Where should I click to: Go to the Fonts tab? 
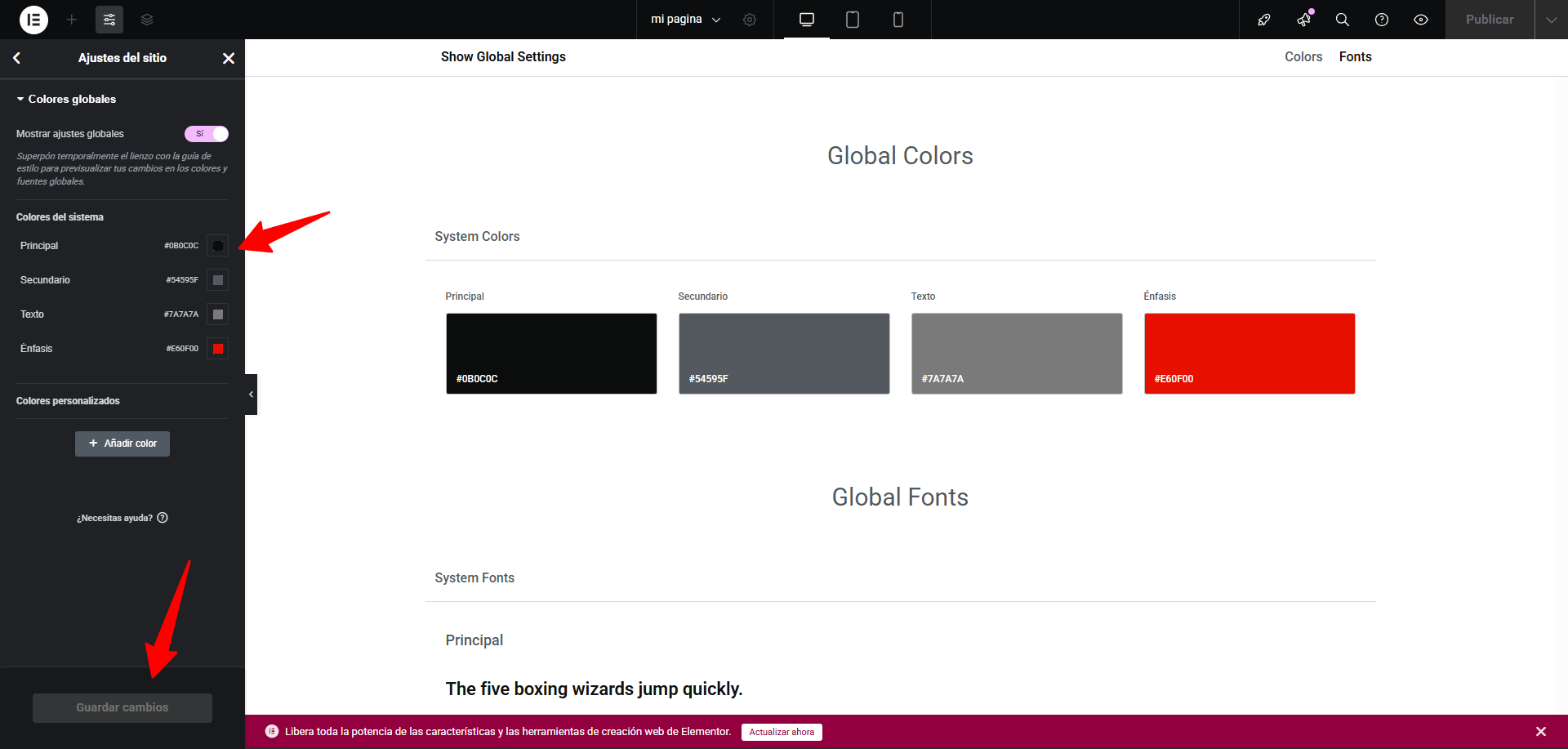(x=1355, y=56)
